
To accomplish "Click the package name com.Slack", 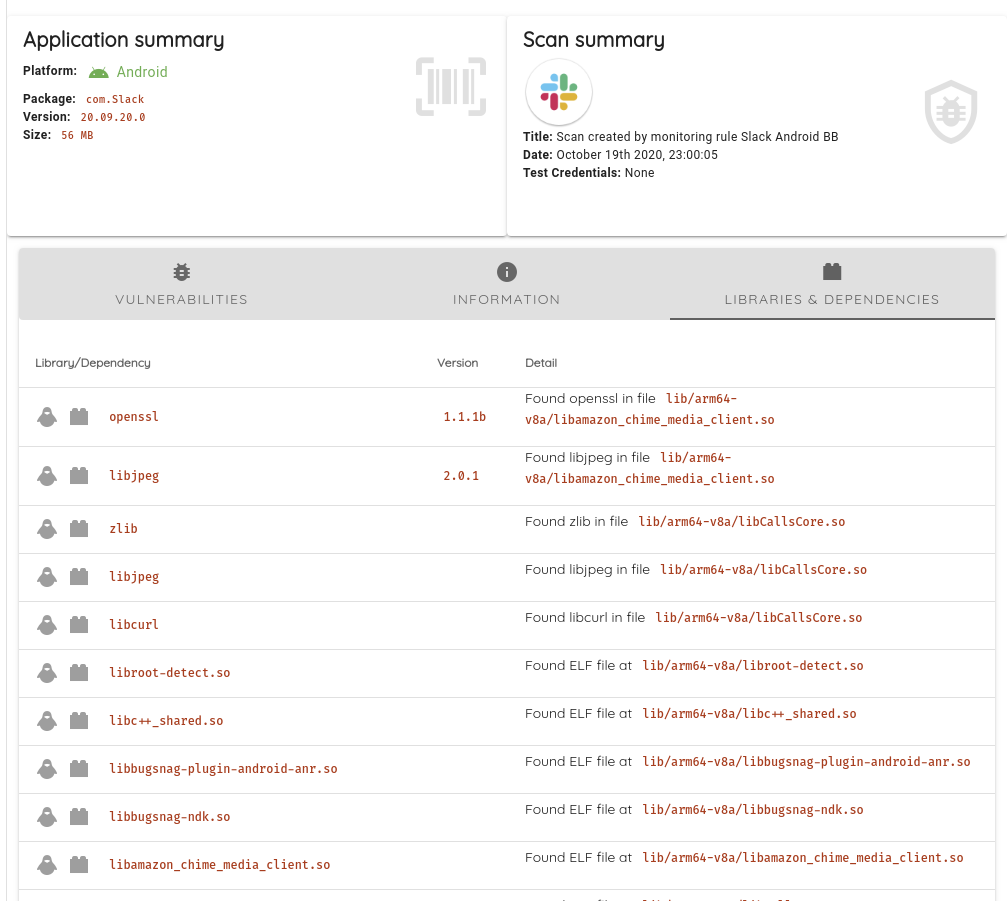I will click(115, 99).
